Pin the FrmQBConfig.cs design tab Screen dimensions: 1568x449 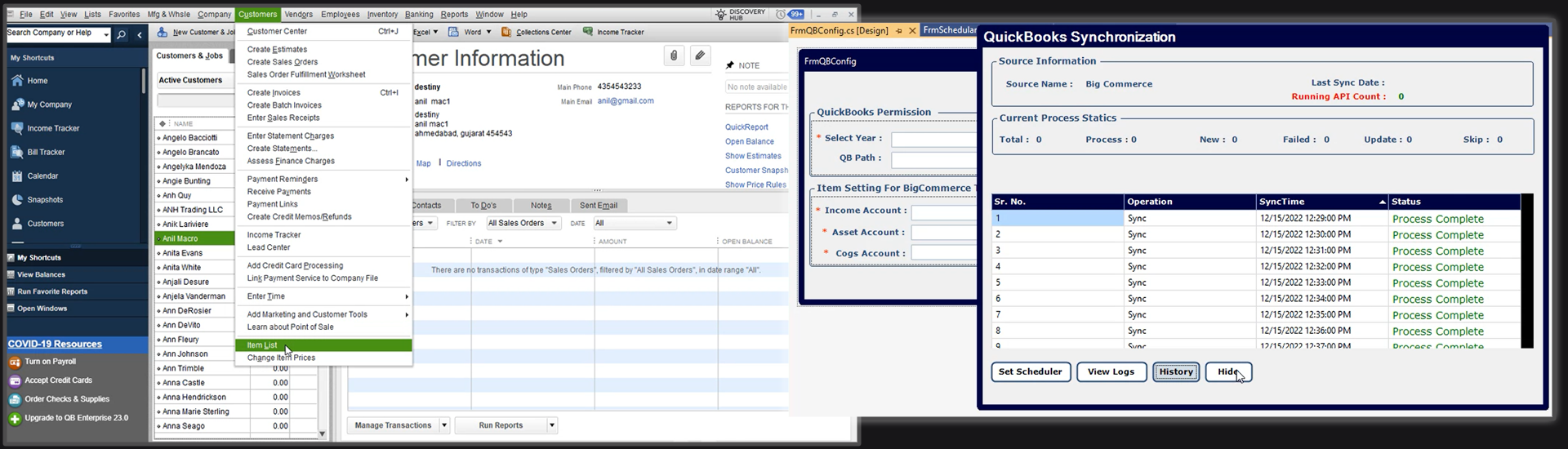tap(899, 31)
